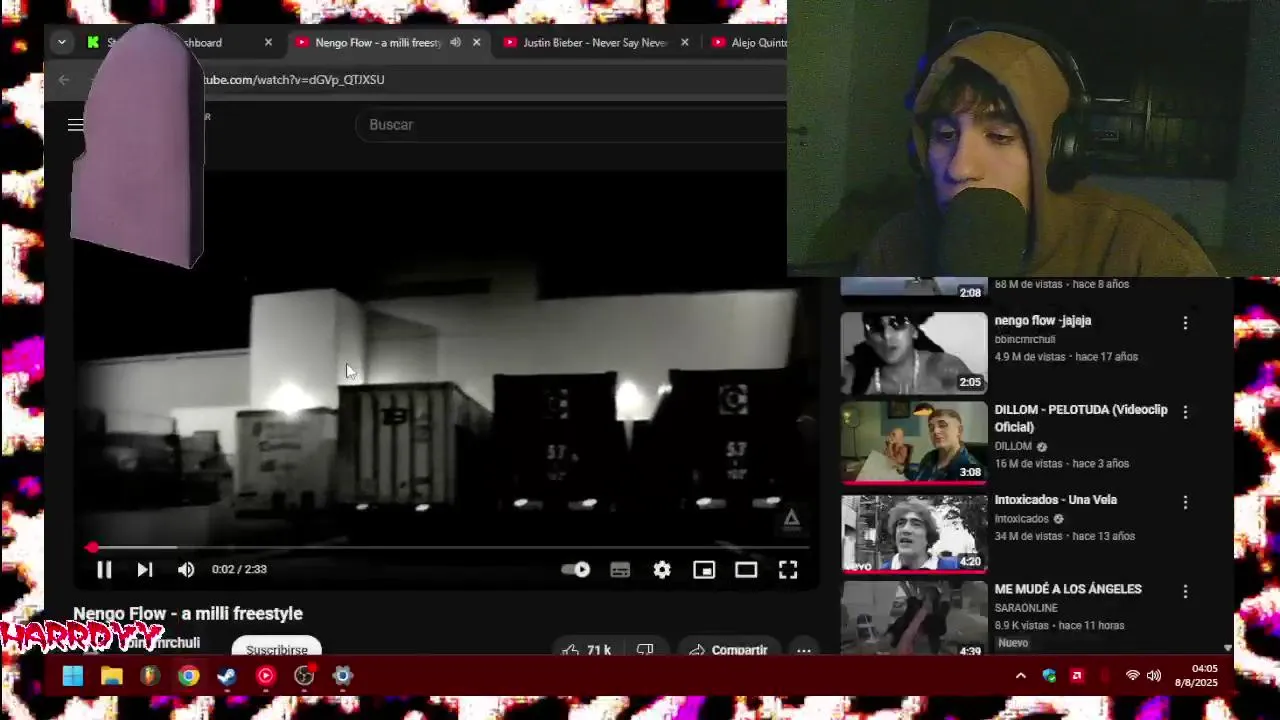The width and height of the screenshot is (1280, 720).
Task: Open the taskbar volume tray icon
Action: pyautogui.click(x=1154, y=676)
